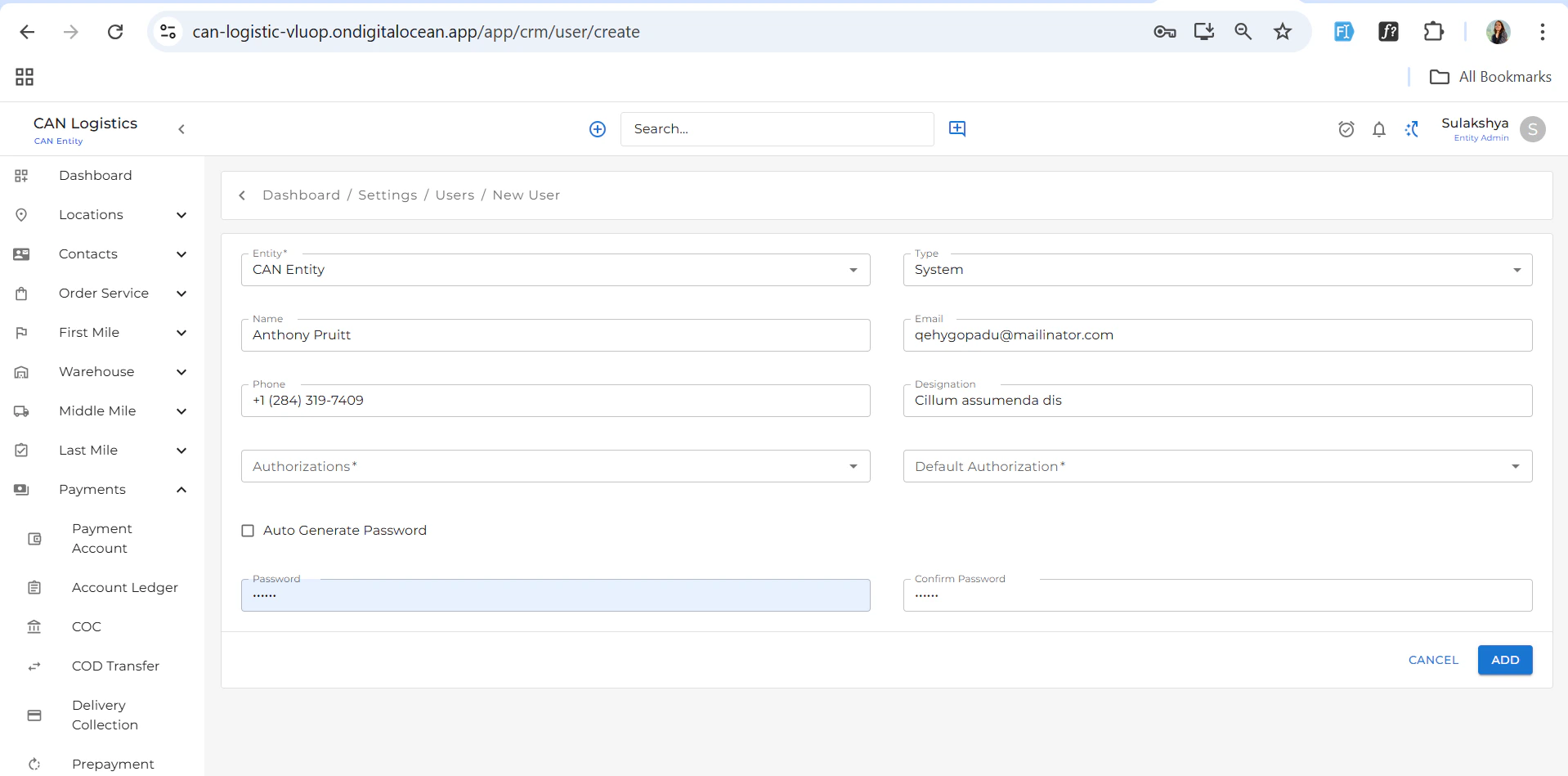The width and height of the screenshot is (1568, 776).
Task: Open COD Transfer submenu item
Action: click(115, 666)
